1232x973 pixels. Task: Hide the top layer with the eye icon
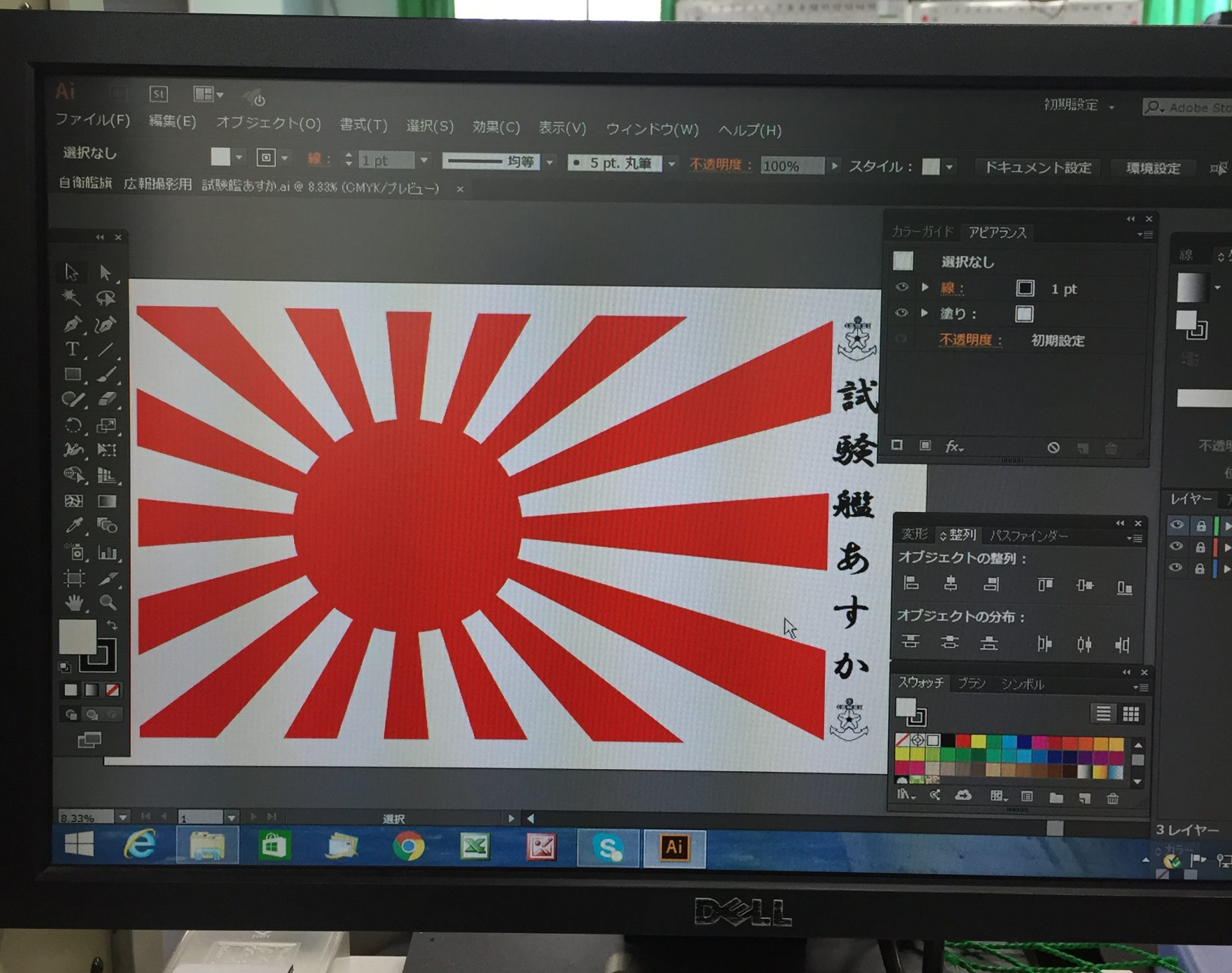click(1177, 525)
